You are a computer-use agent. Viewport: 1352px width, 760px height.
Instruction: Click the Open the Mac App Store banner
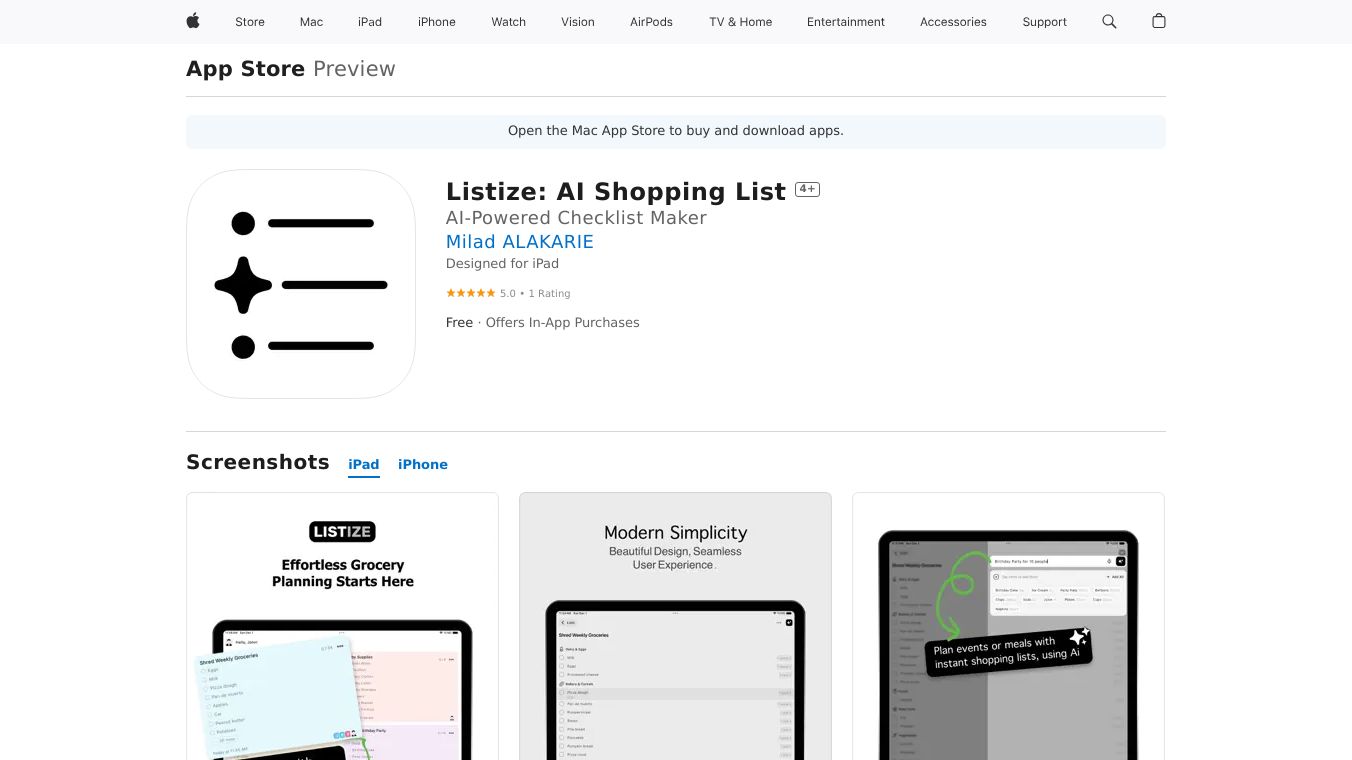676,131
